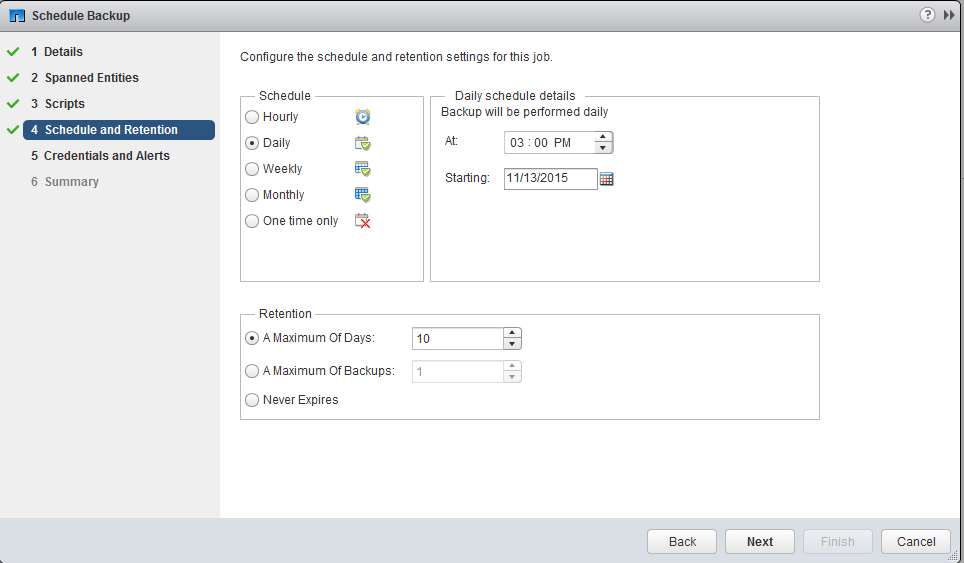The image size is (964, 563).
Task: Open the help question mark icon
Action: [x=927, y=15]
